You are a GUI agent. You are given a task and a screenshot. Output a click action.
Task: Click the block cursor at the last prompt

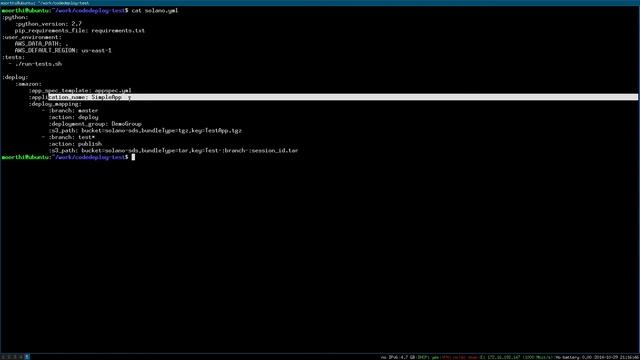pos(133,157)
